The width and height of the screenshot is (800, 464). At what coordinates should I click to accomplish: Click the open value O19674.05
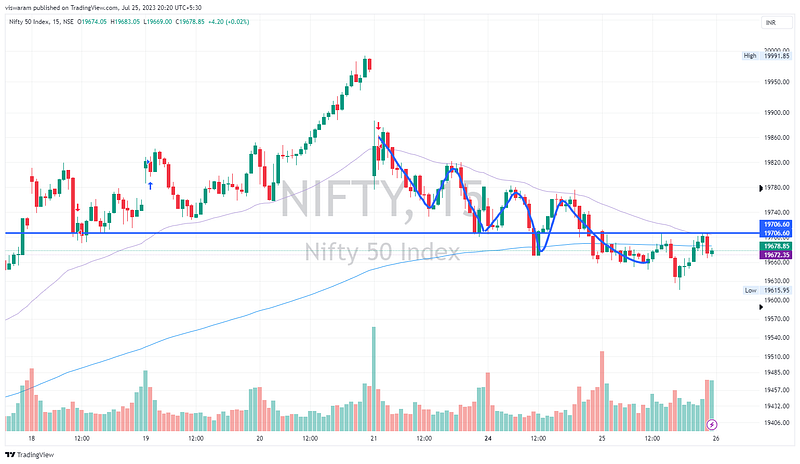(x=92, y=21)
